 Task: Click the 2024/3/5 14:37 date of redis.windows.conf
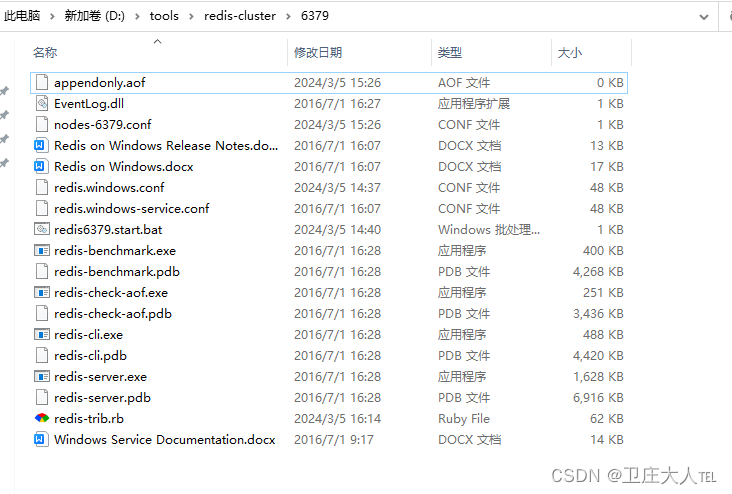338,188
